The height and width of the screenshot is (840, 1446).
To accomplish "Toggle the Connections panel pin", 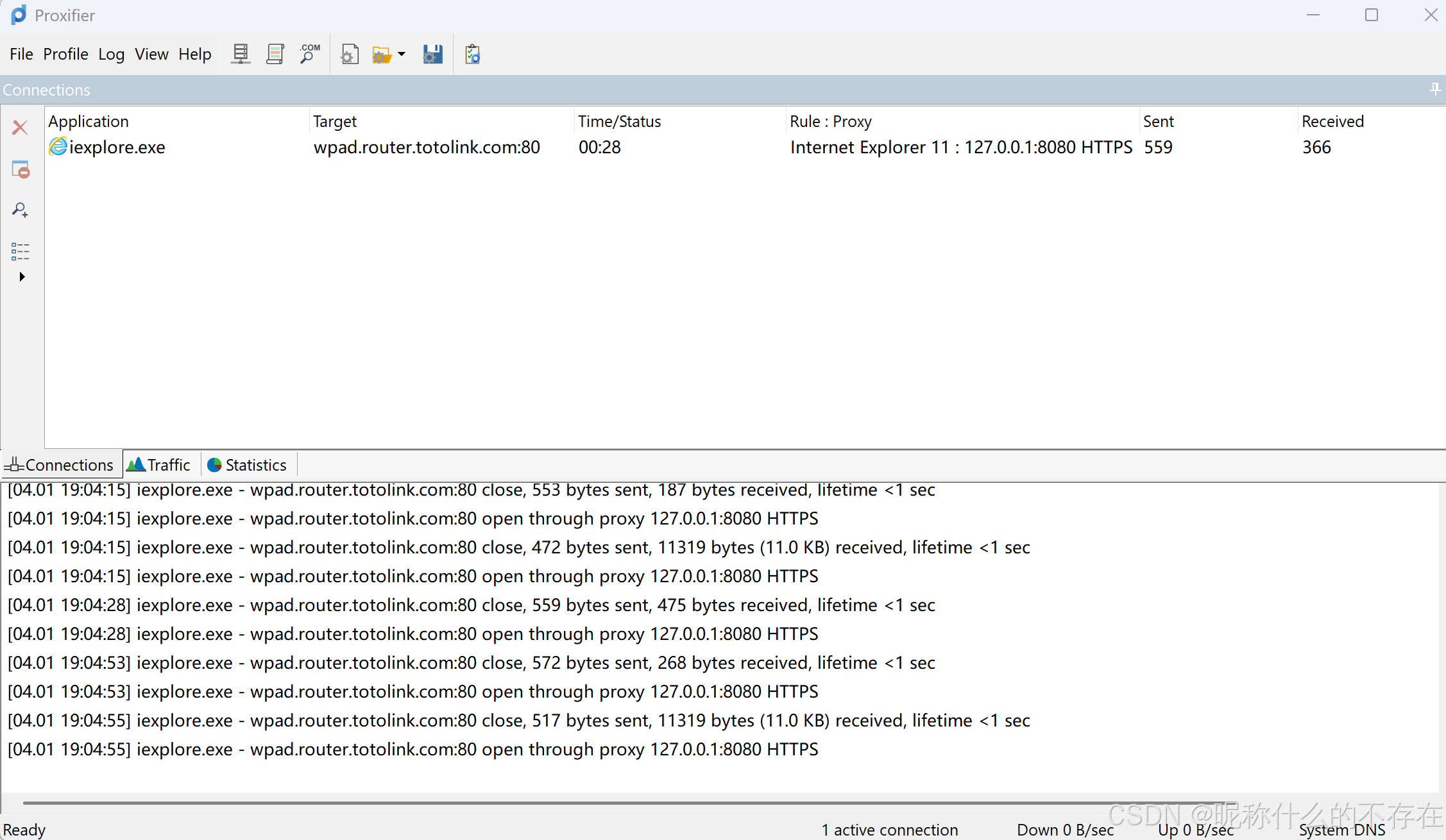I will pos(1435,89).
